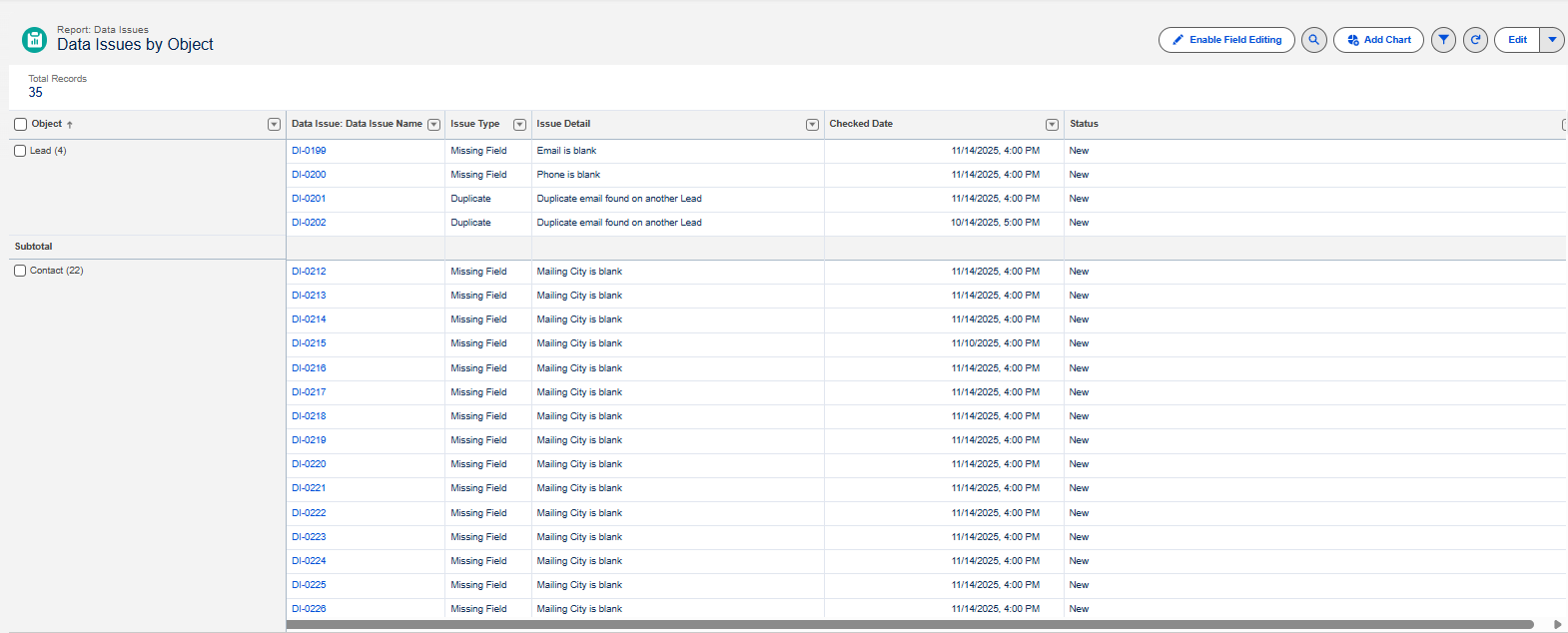Click the Edit button
The image size is (1568, 633).
click(x=1517, y=40)
